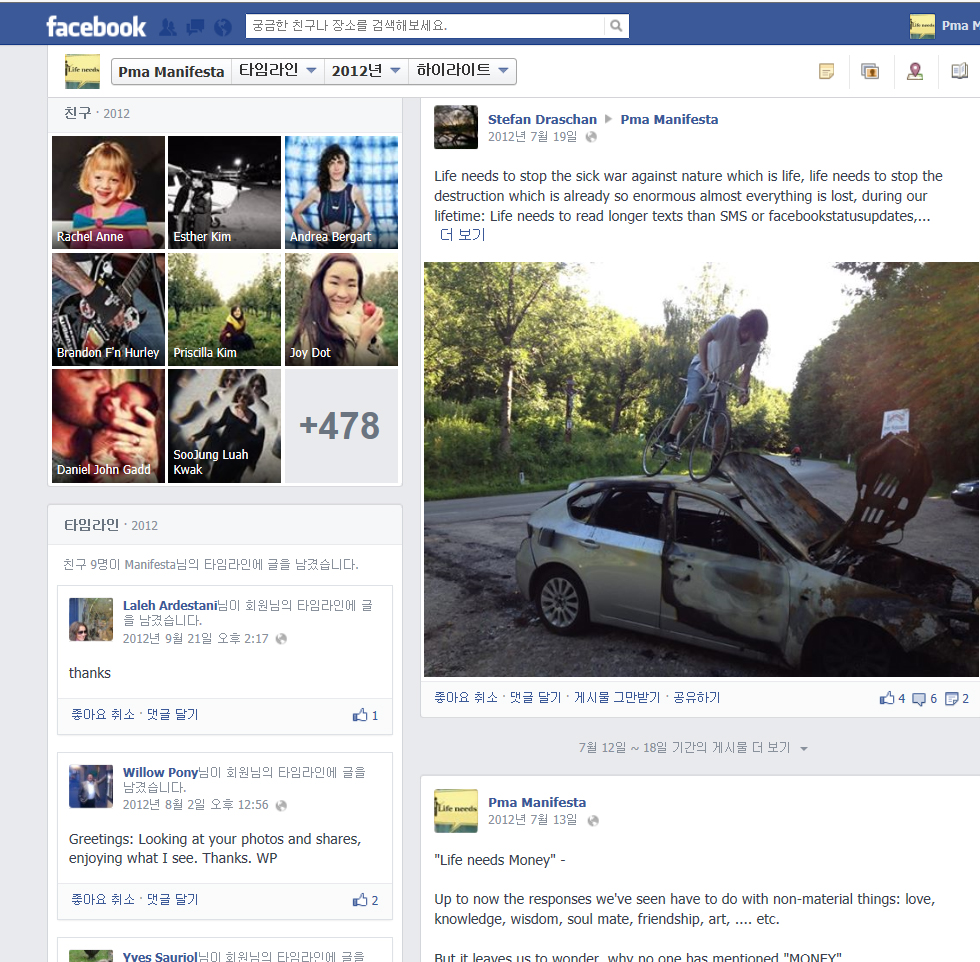Image resolution: width=980 pixels, height=962 pixels.
Task: Click 2012년 9월 21일 오후 2:17 timestamp
Action: (196, 638)
